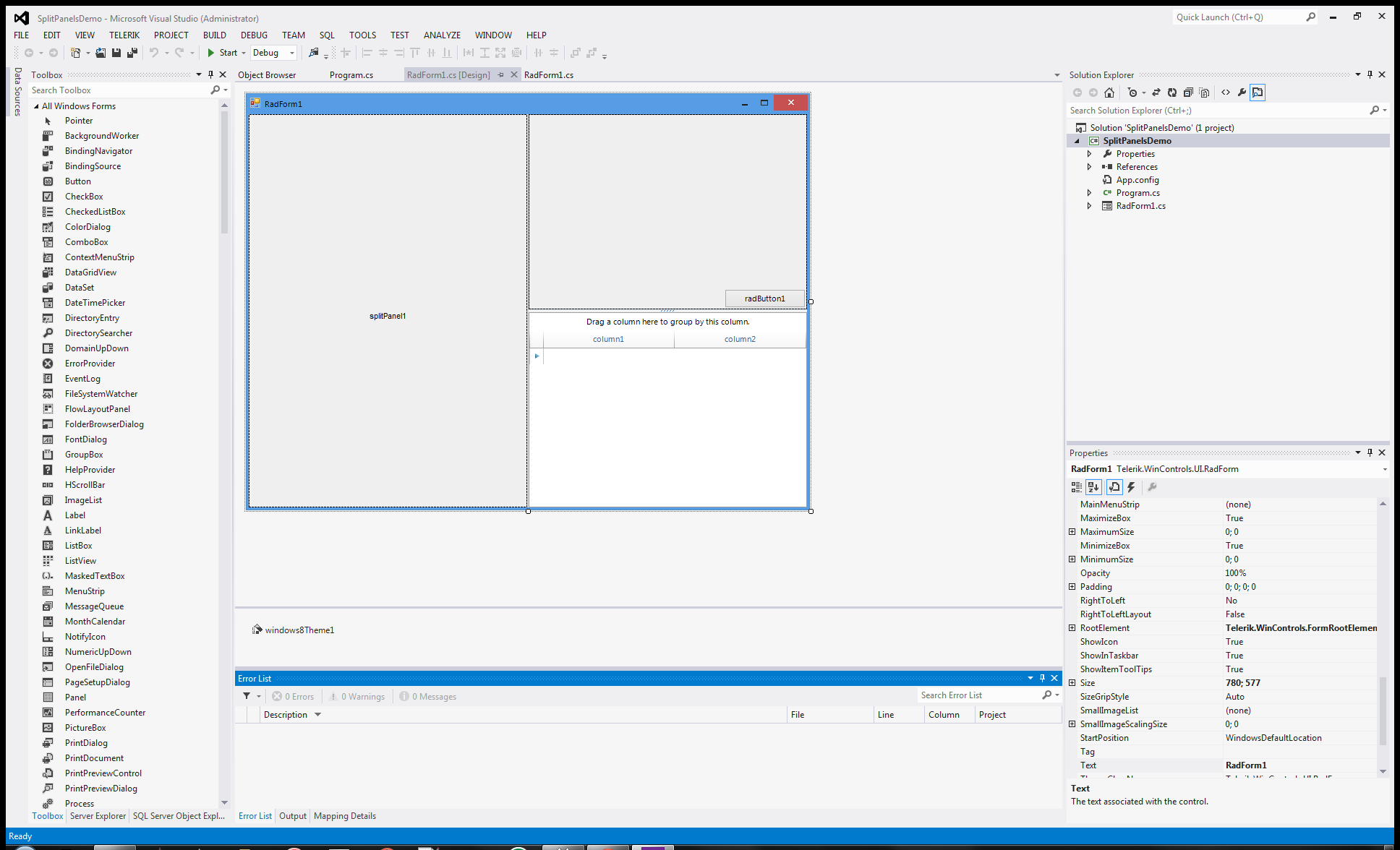The image size is (1400, 850).
Task: Close the Error List panel
Action: click(1054, 678)
